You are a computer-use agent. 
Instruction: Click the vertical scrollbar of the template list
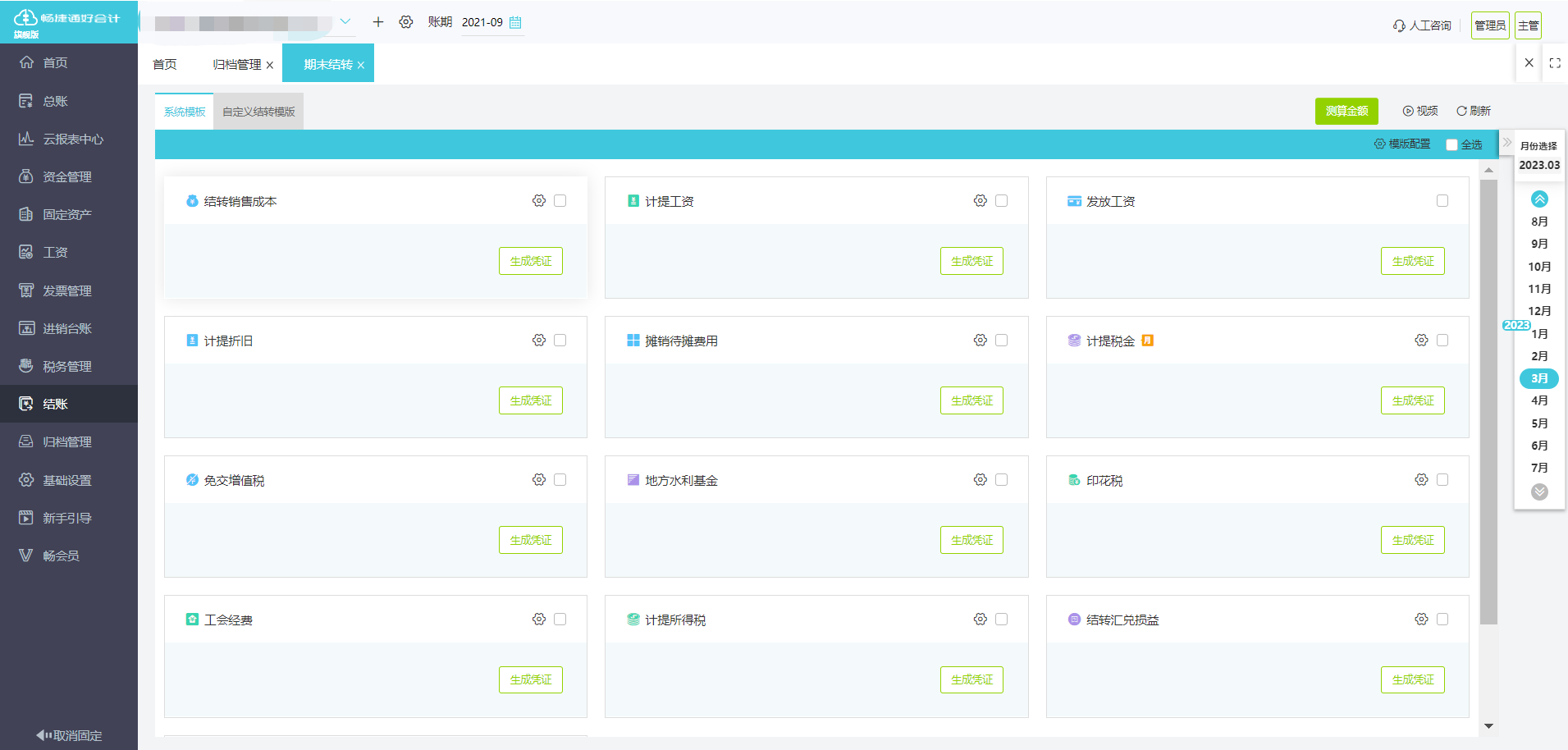[1488, 402]
